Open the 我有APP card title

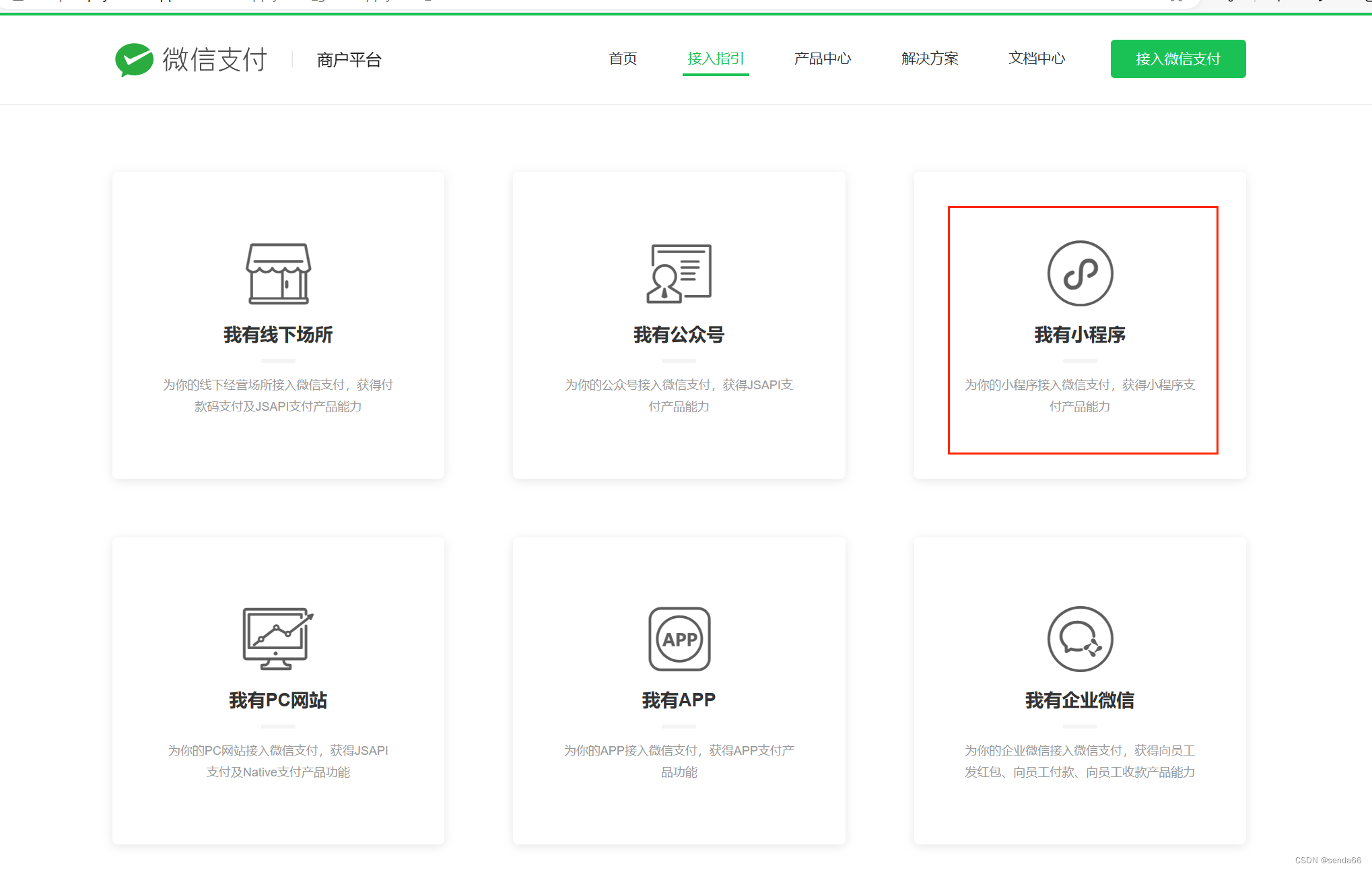click(679, 700)
